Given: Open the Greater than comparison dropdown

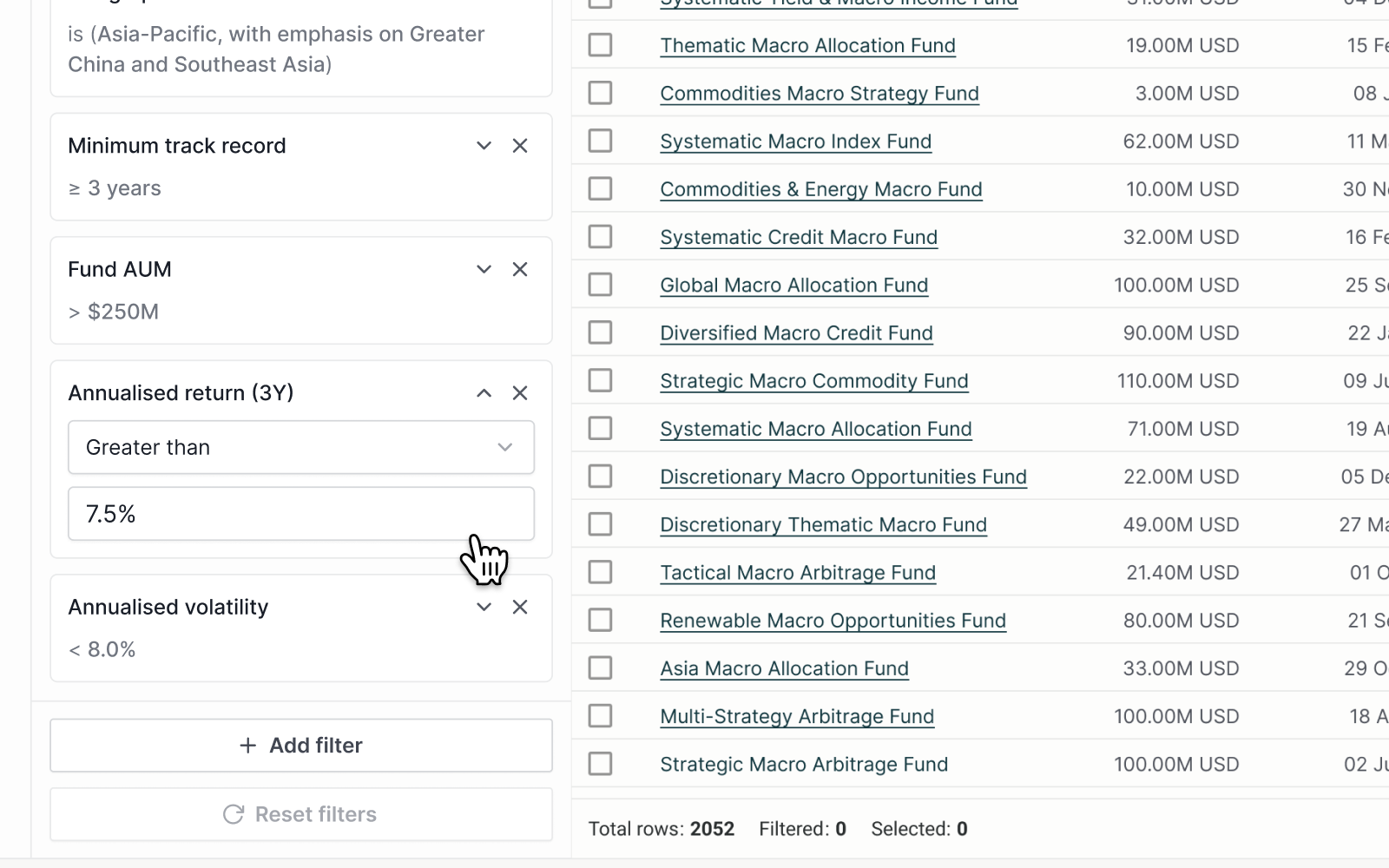Looking at the screenshot, I should tap(301, 447).
